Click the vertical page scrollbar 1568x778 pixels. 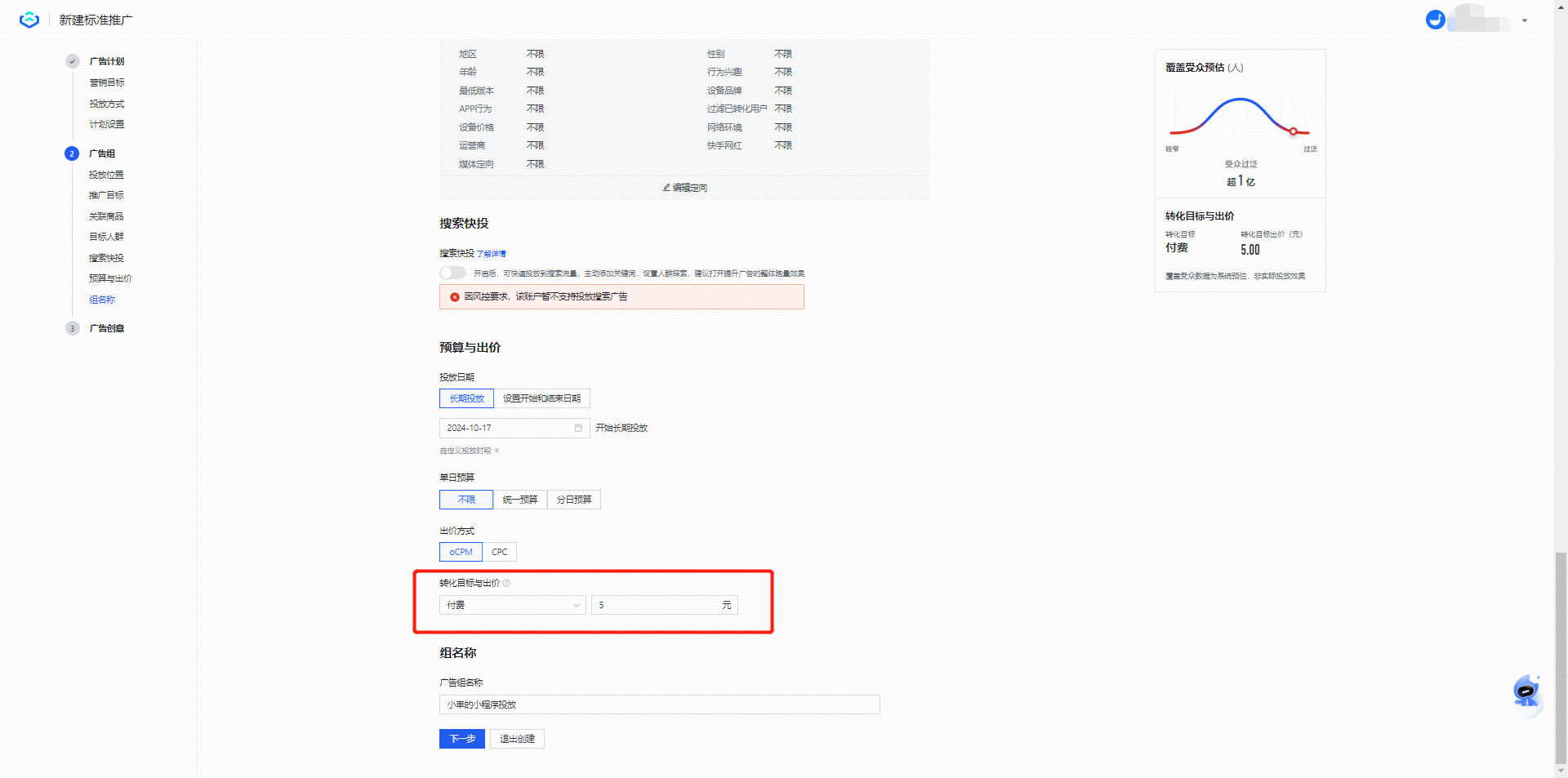pos(1561,657)
